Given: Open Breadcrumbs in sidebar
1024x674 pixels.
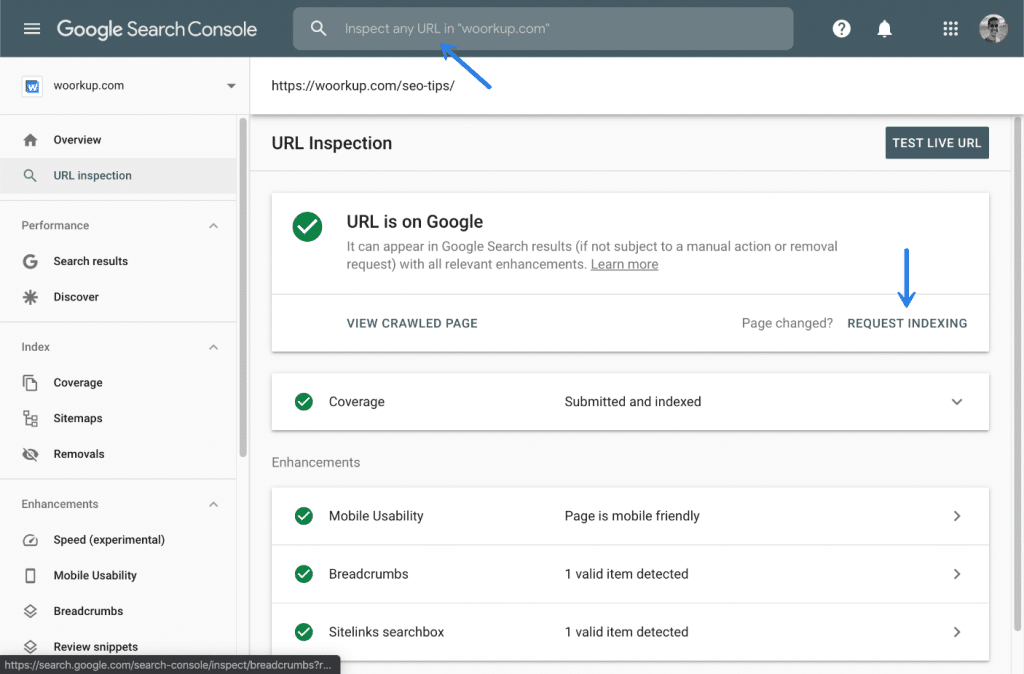Looking at the screenshot, I should click(x=88, y=611).
